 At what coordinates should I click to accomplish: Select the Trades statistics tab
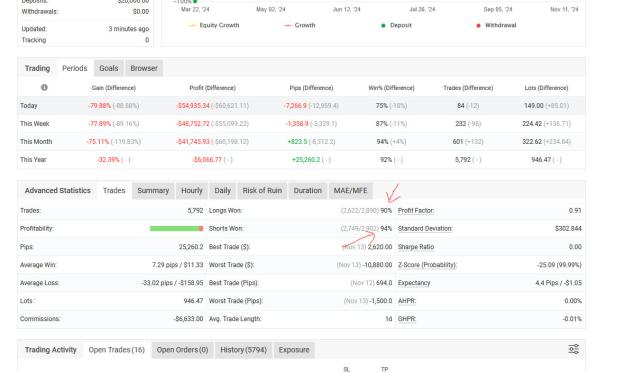tap(114, 190)
